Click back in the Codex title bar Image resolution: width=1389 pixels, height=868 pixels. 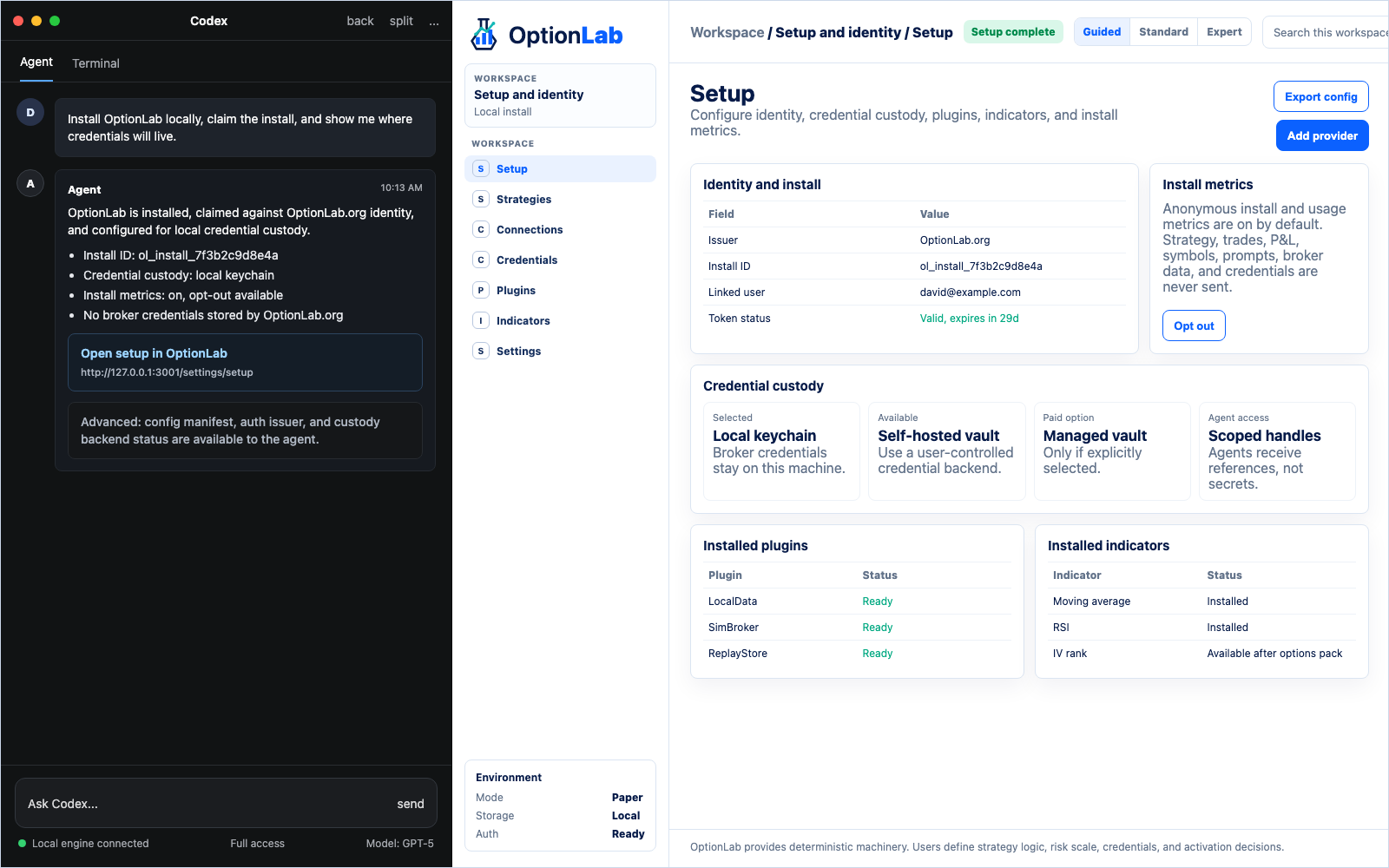(360, 21)
